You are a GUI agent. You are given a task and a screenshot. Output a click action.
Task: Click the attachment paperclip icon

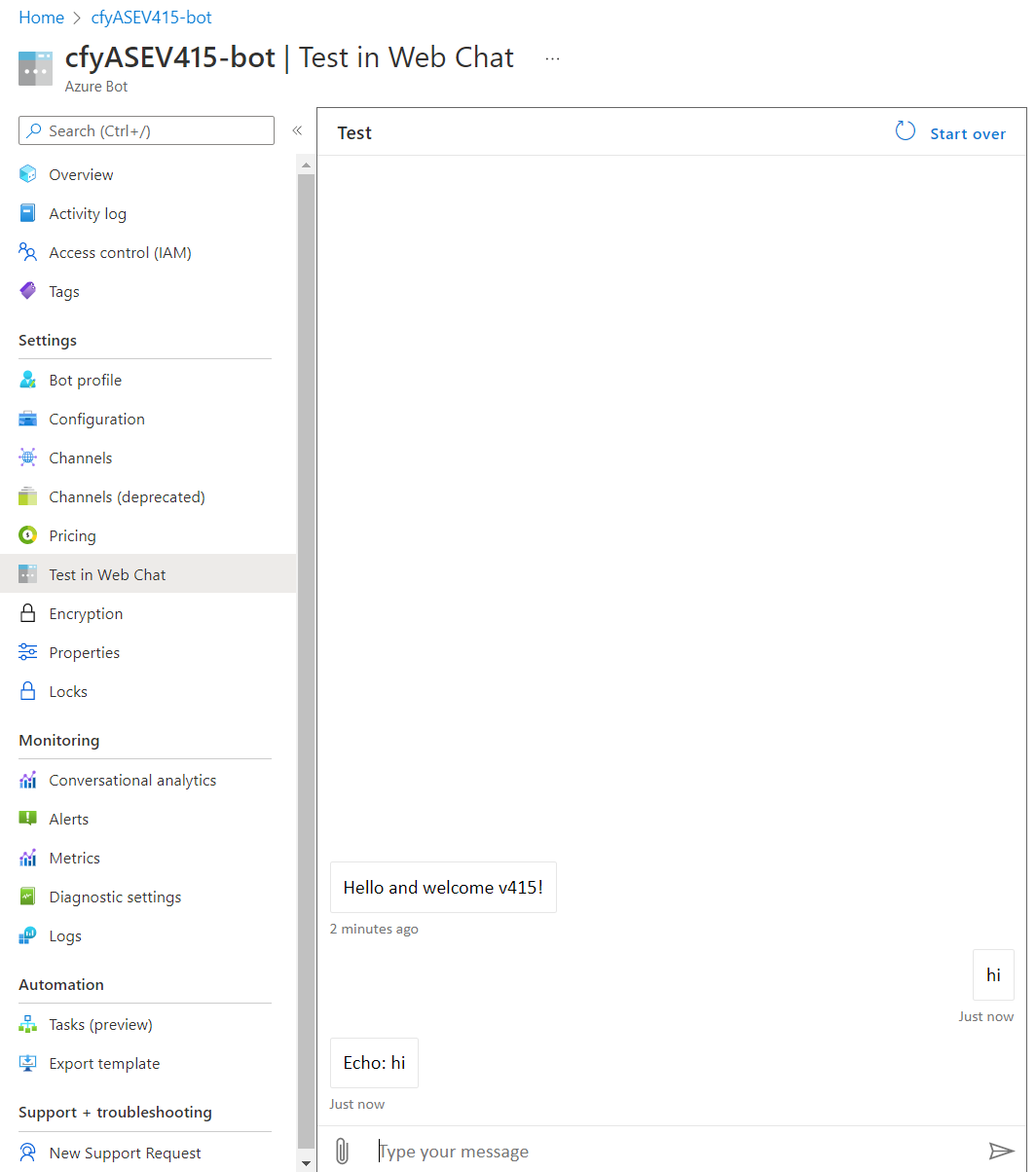pos(341,1151)
